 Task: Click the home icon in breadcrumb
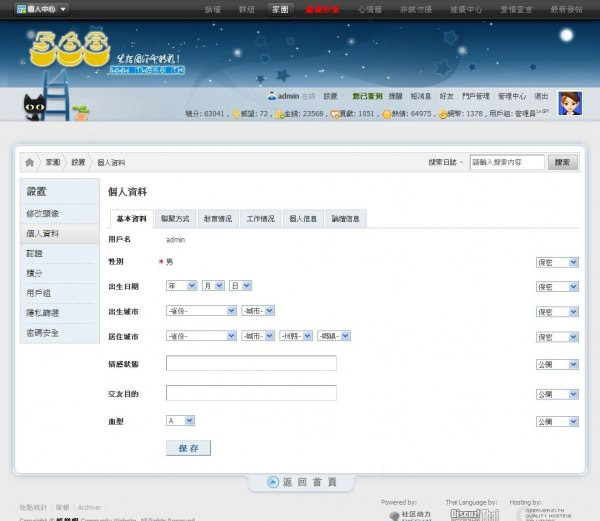(29, 162)
